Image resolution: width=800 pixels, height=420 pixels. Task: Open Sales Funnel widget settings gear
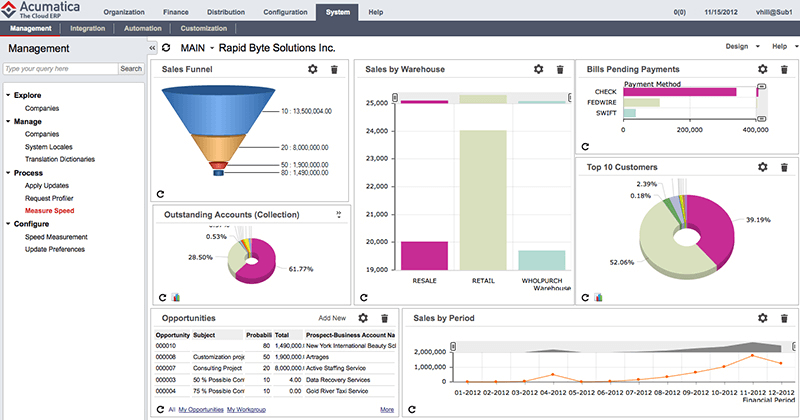pos(313,69)
